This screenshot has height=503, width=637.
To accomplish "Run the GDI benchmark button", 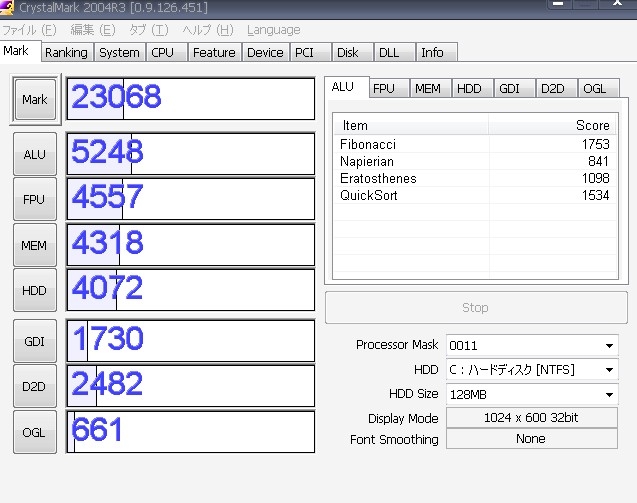I will [x=34, y=341].
